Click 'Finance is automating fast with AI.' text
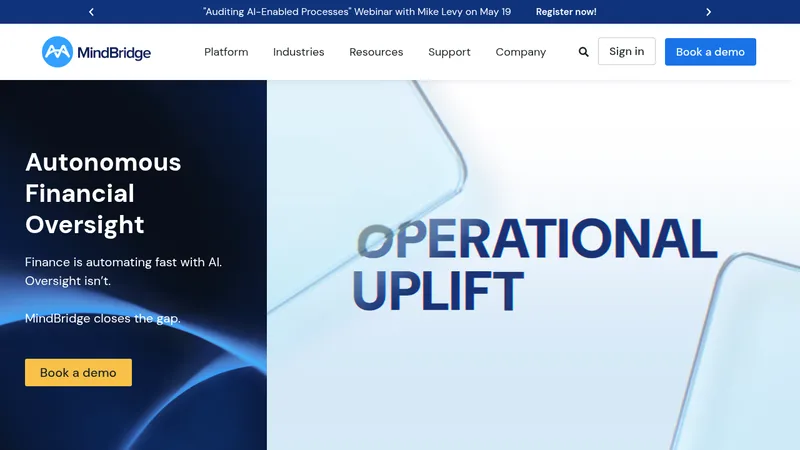 (123, 262)
